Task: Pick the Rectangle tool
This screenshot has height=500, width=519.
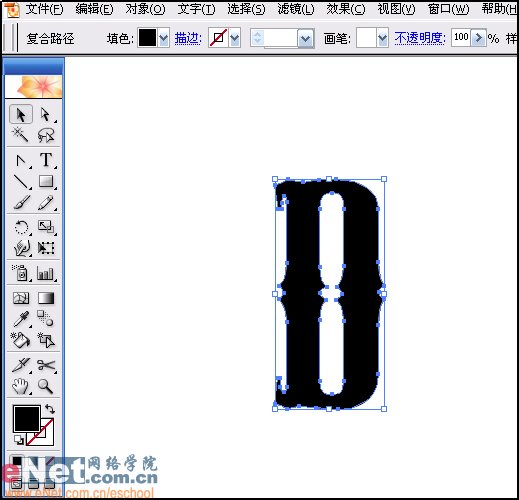Action: point(46,182)
